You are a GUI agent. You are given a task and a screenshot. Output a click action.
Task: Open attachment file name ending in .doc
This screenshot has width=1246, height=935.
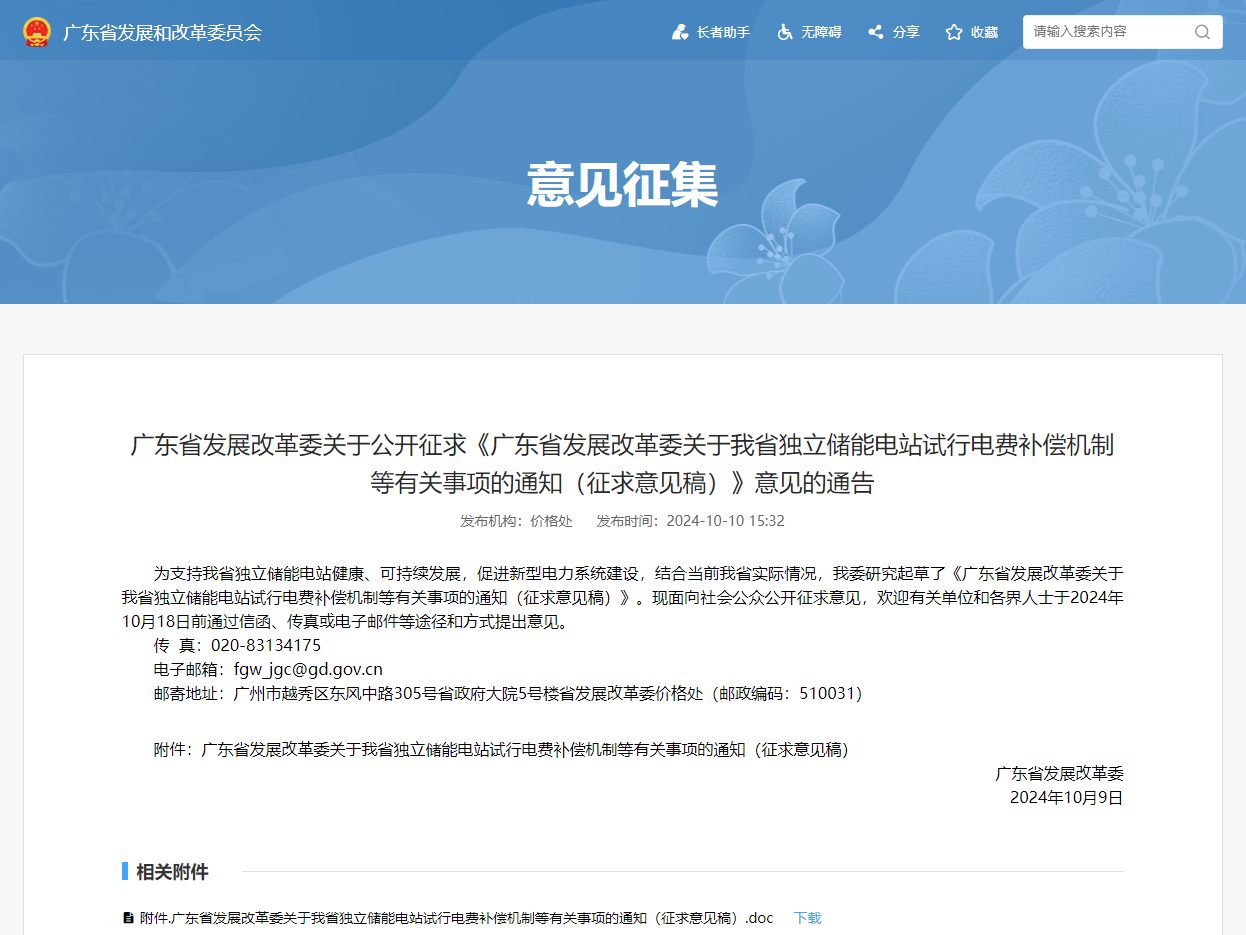[x=457, y=918]
